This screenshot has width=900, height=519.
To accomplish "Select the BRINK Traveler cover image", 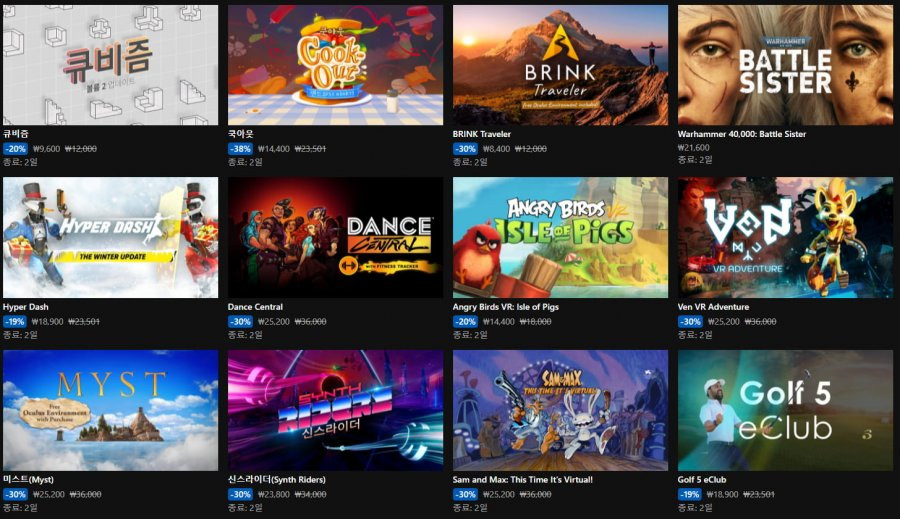I will click(x=560, y=65).
